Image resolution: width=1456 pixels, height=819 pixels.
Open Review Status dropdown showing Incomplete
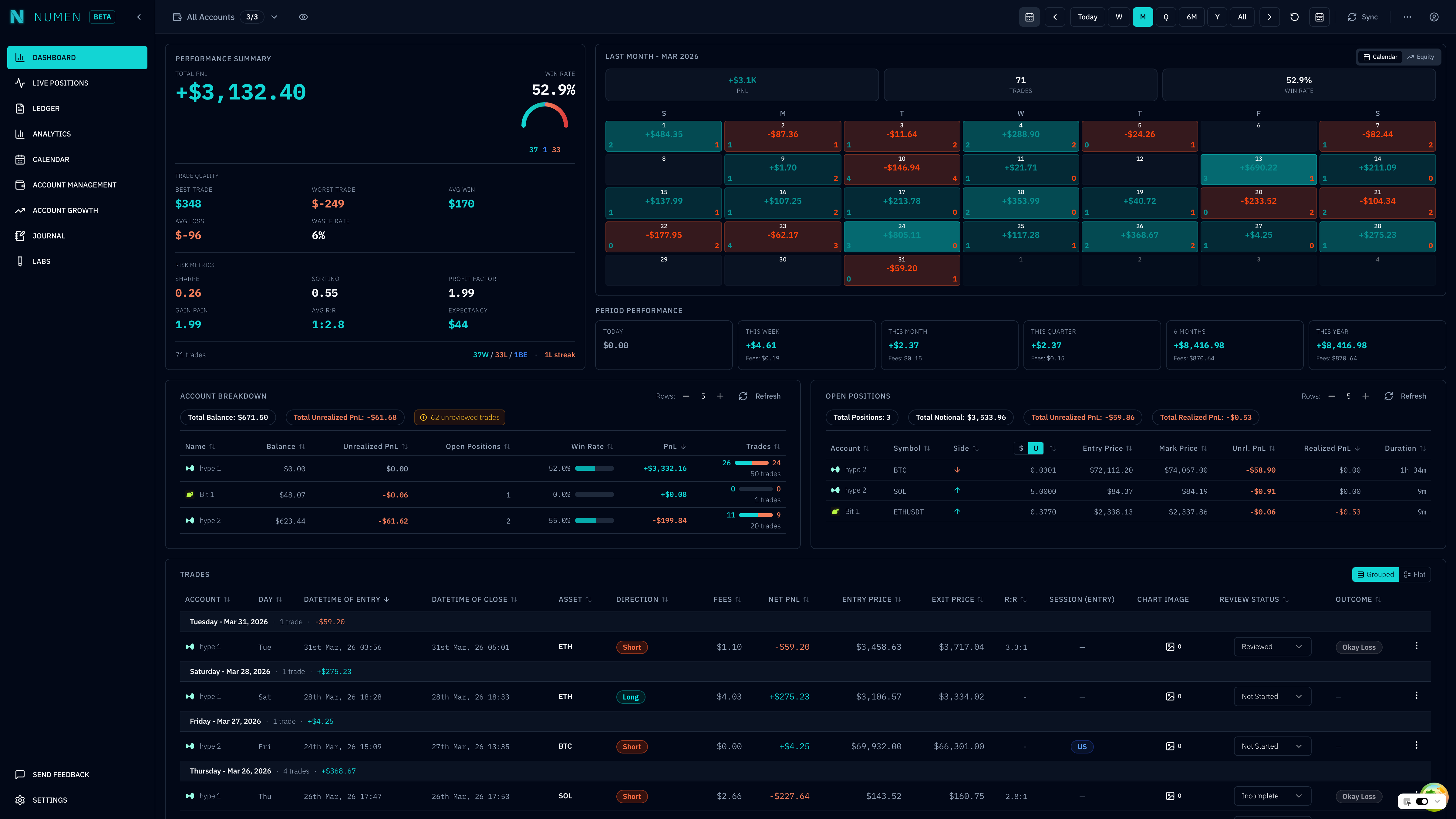(x=1272, y=796)
